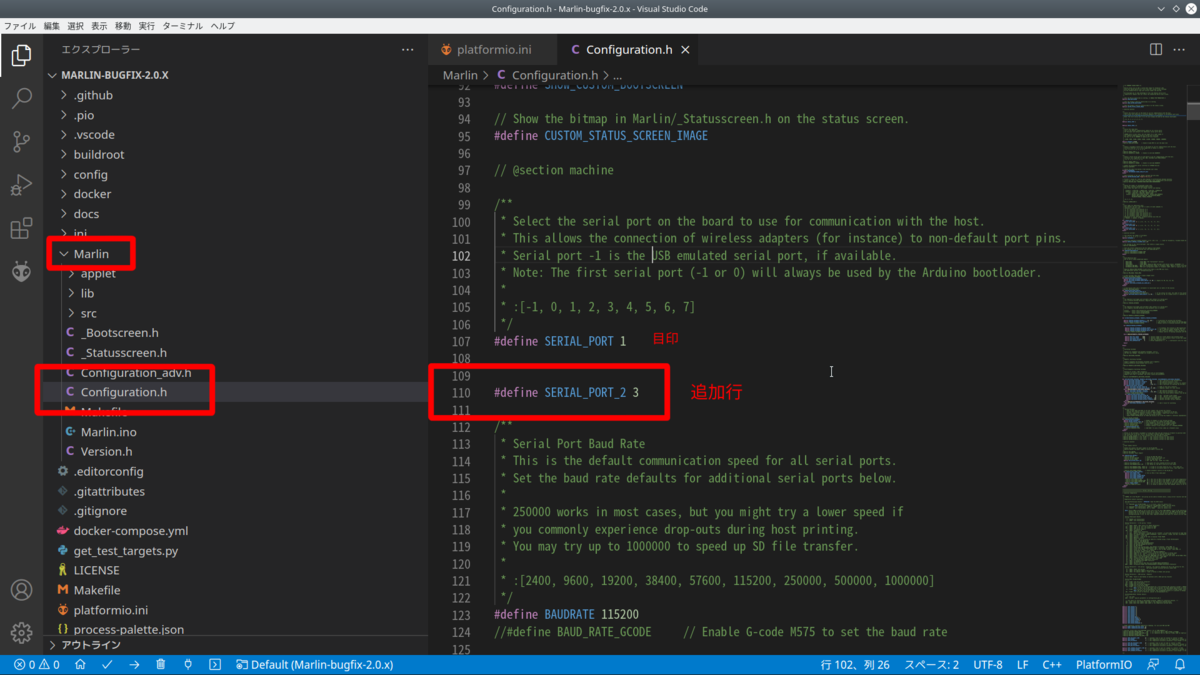Screen dimensions: 1200x675
Task: Open the Accounts menu icon
Action: click(21, 590)
